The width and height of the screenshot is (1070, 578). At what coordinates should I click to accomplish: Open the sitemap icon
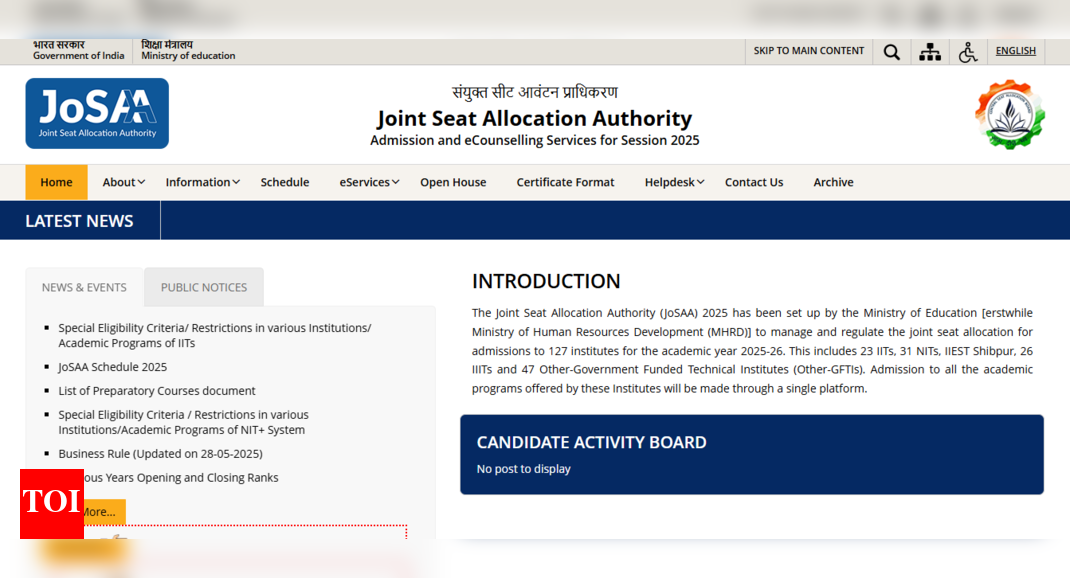click(x=930, y=52)
